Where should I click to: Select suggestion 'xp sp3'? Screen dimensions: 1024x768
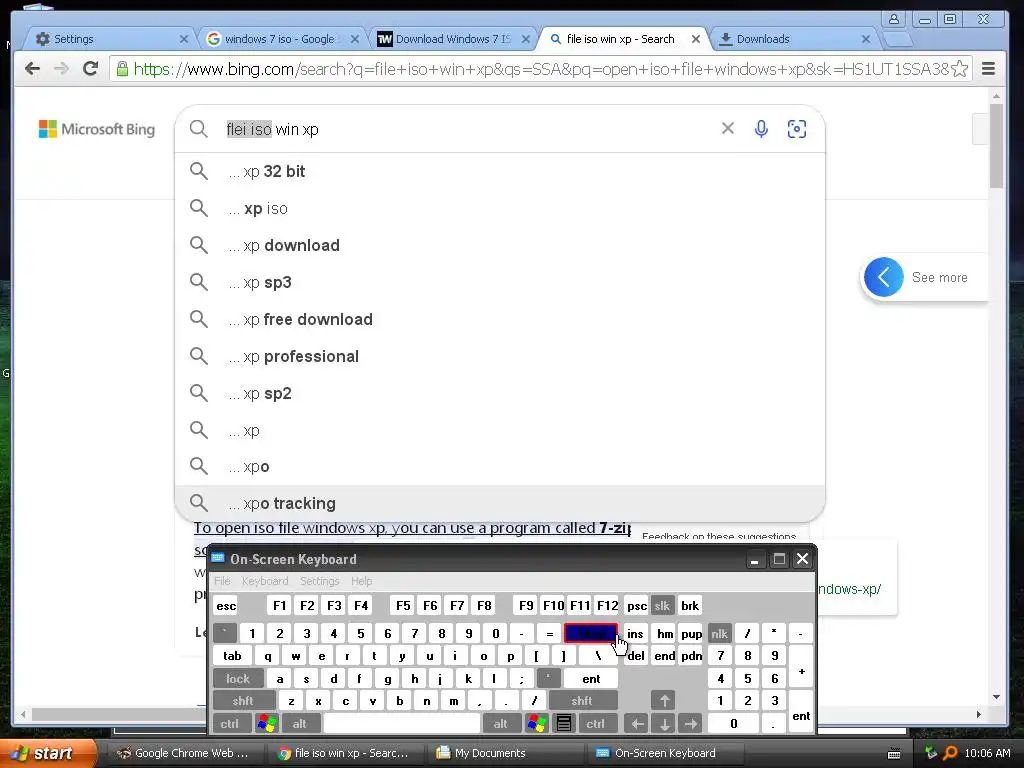pos(500,282)
